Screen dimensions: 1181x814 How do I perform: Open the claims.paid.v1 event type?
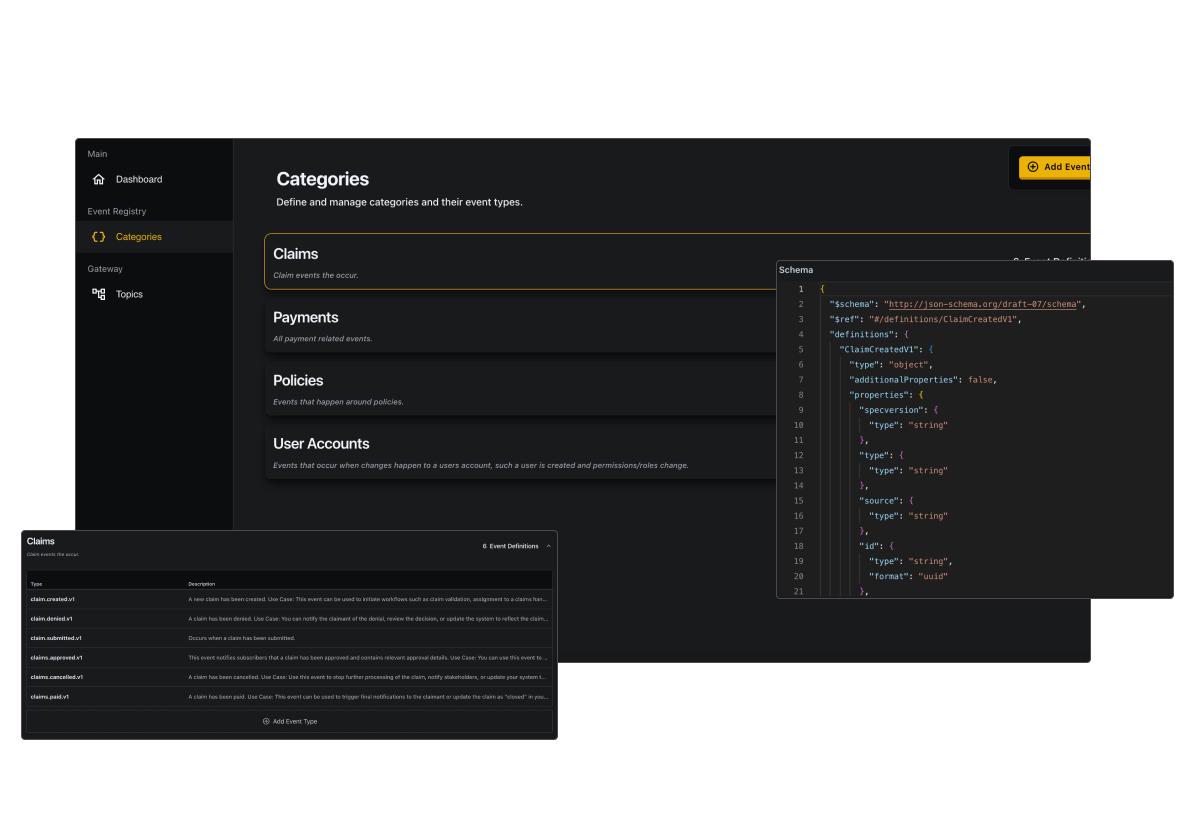[x=50, y=696]
